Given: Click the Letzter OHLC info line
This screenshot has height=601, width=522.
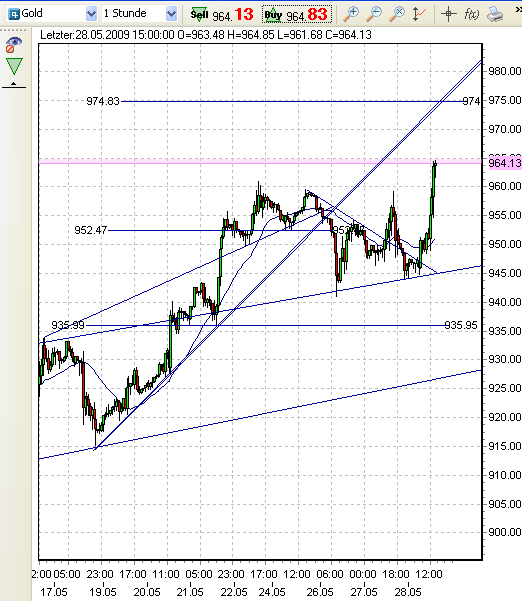Looking at the screenshot, I should click(206, 35).
